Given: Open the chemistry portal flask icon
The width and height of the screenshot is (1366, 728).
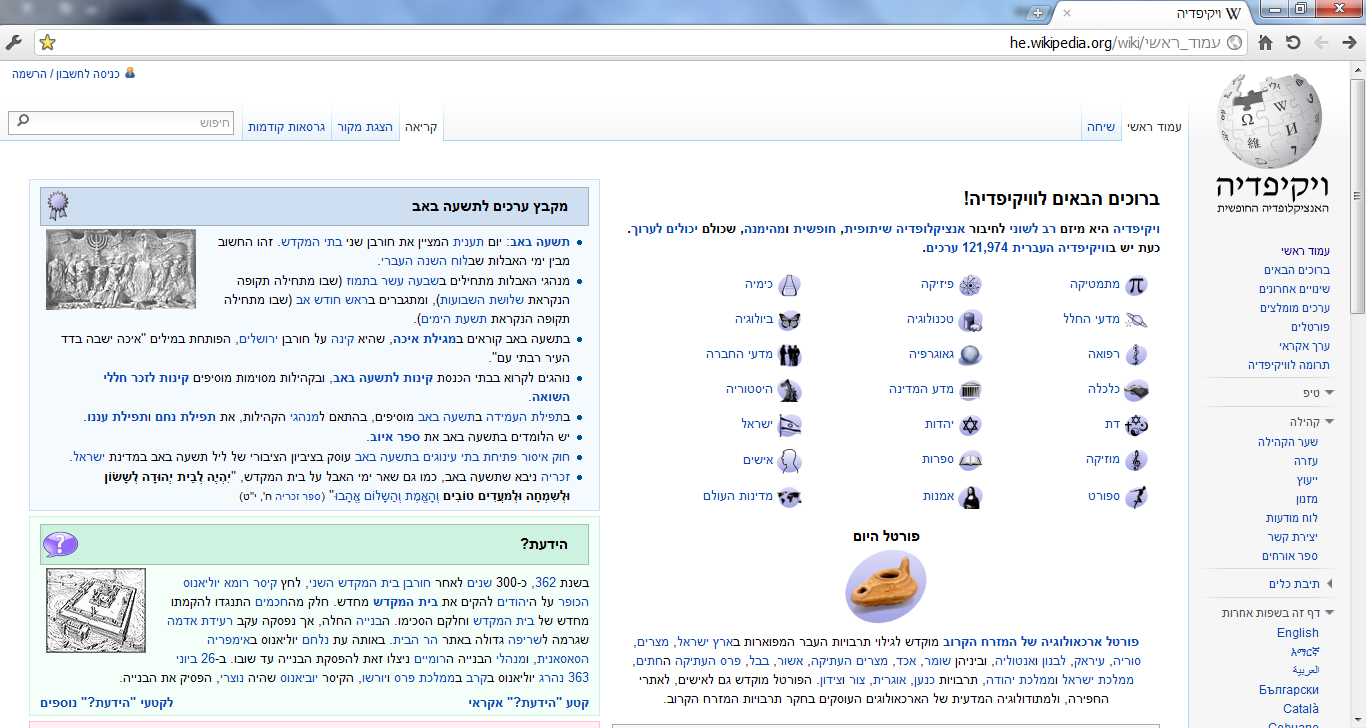Looking at the screenshot, I should pos(790,285).
